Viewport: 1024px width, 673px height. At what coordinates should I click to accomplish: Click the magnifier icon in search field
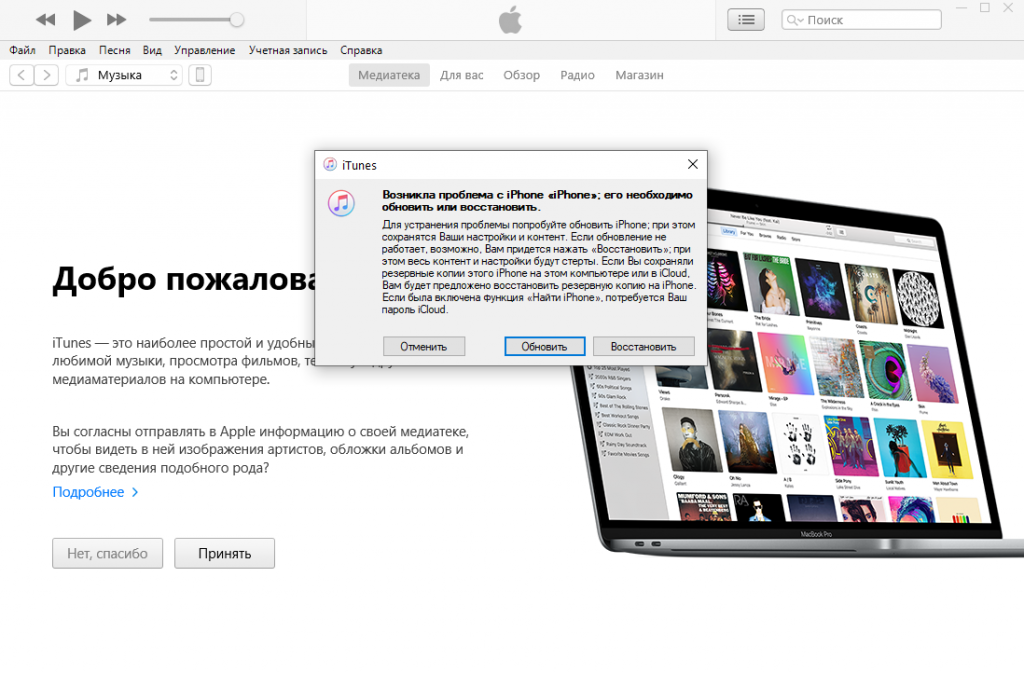(793, 20)
